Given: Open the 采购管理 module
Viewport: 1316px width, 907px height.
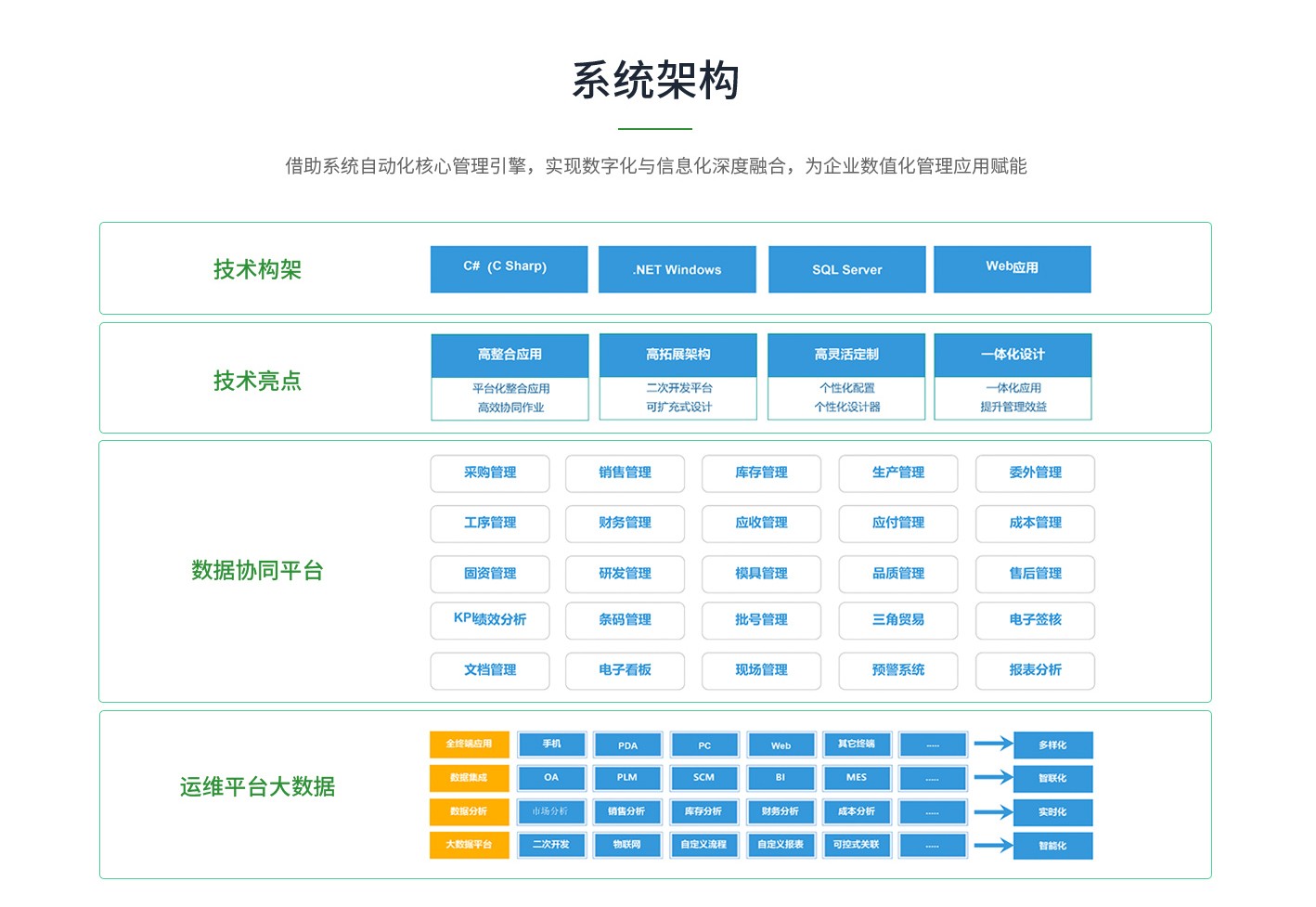Looking at the screenshot, I should pyautogui.click(x=490, y=473).
